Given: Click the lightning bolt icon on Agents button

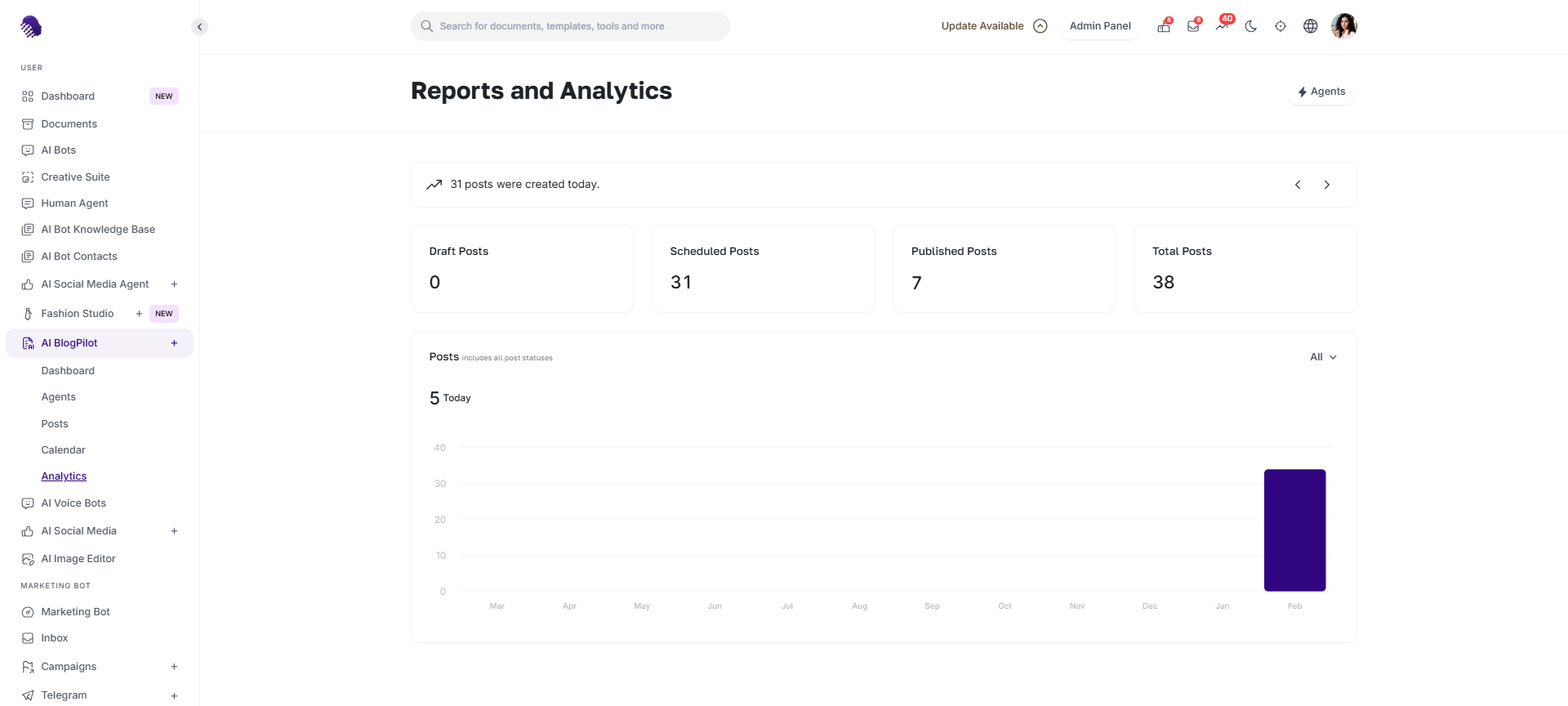Looking at the screenshot, I should [x=1302, y=92].
